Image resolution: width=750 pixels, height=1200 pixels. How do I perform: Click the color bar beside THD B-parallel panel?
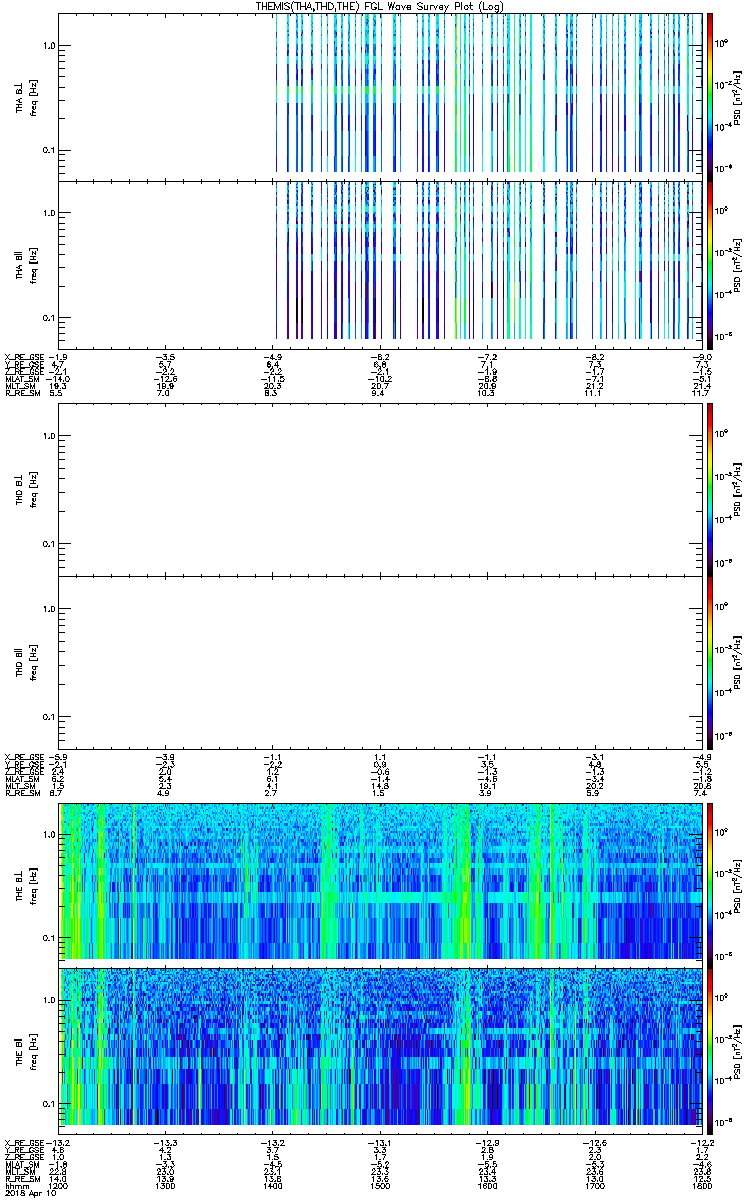click(x=710, y=662)
